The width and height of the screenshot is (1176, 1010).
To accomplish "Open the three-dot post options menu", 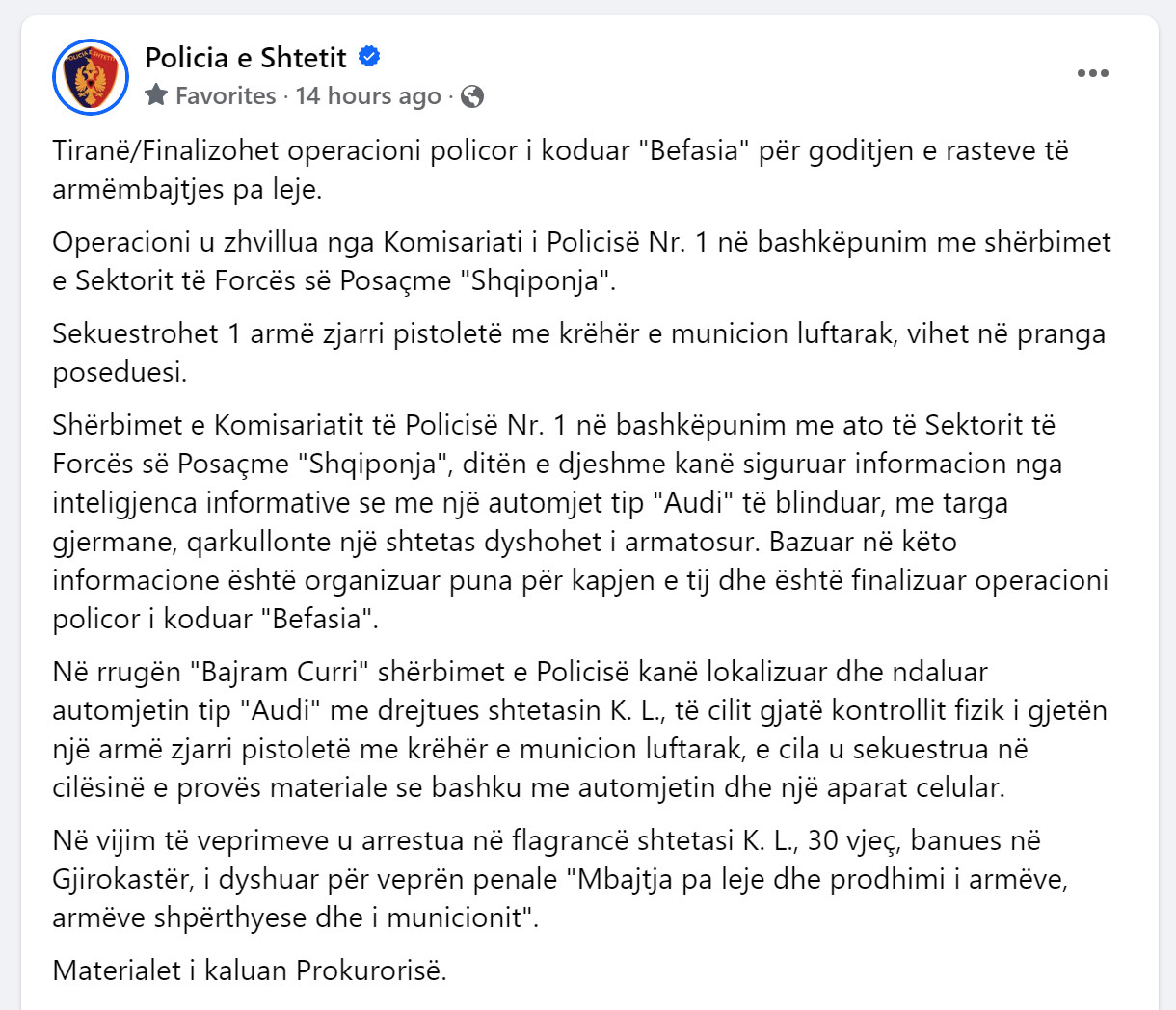I will point(1092,74).
